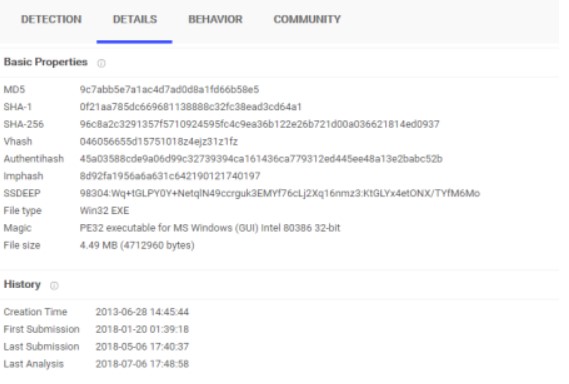
Task: Click the MD5 label
Action: point(14,90)
